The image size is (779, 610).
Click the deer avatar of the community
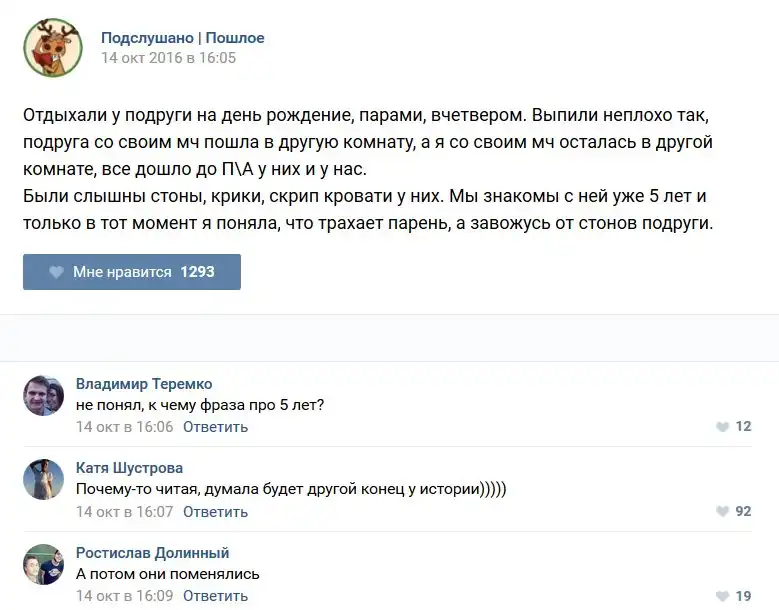52,47
